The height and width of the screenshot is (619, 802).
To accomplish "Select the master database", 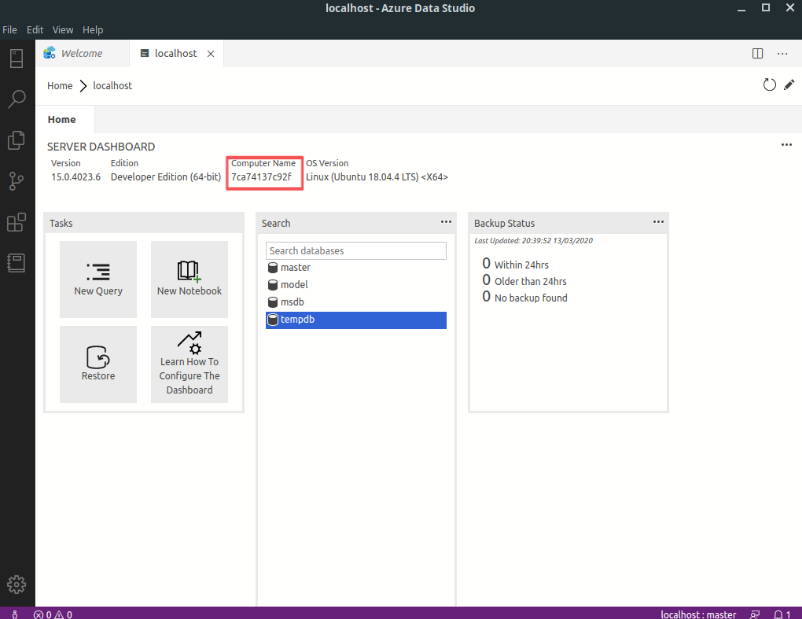I will click(356, 268).
